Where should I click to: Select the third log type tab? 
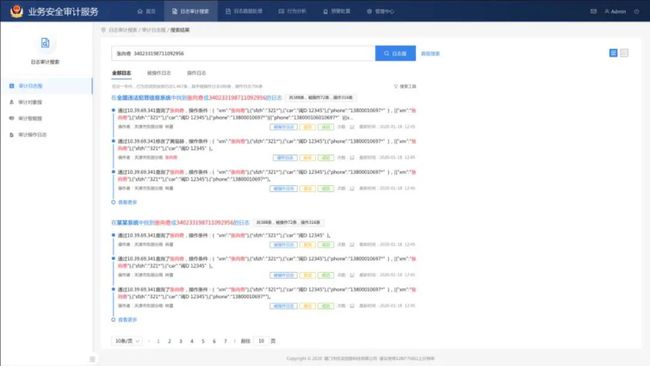coord(196,73)
